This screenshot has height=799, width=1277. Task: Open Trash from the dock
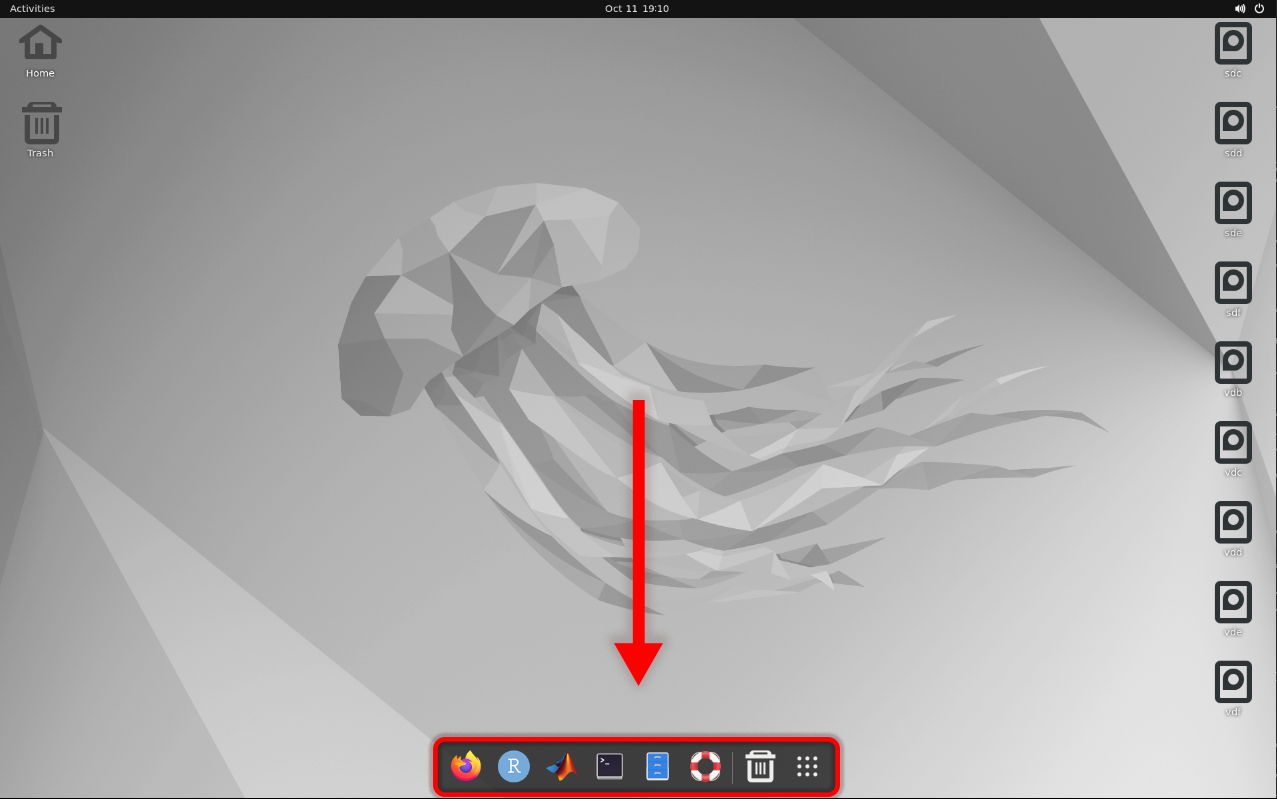point(759,767)
